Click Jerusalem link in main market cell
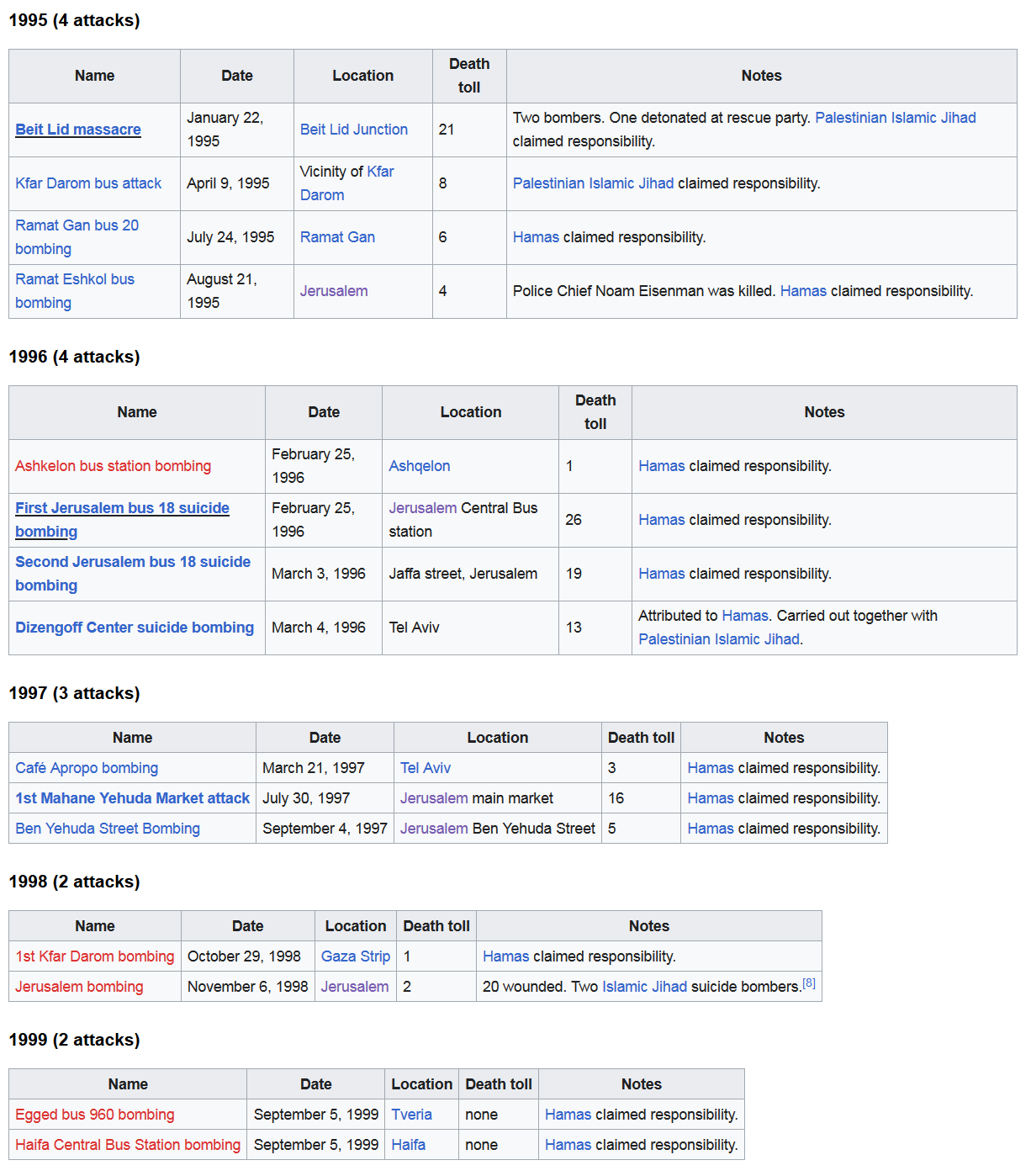 [434, 798]
